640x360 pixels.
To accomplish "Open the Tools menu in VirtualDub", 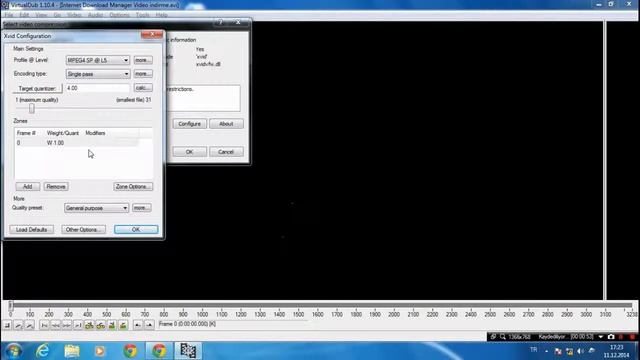I will [x=142, y=15].
